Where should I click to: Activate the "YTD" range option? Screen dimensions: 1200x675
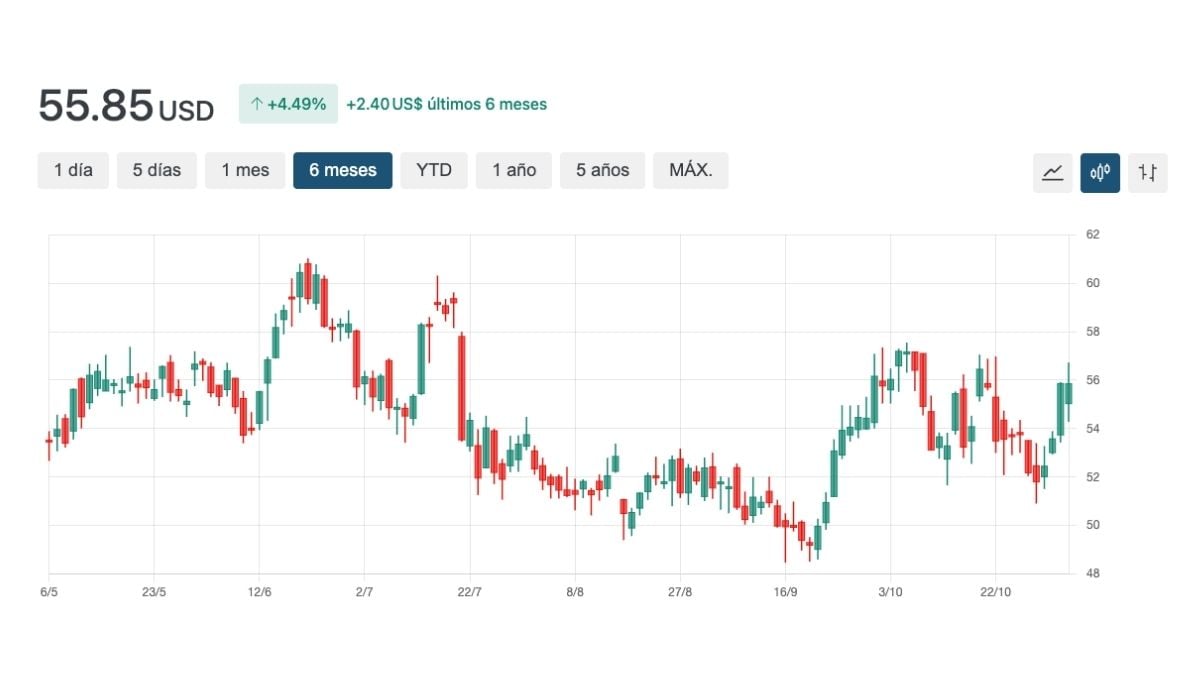tap(433, 170)
